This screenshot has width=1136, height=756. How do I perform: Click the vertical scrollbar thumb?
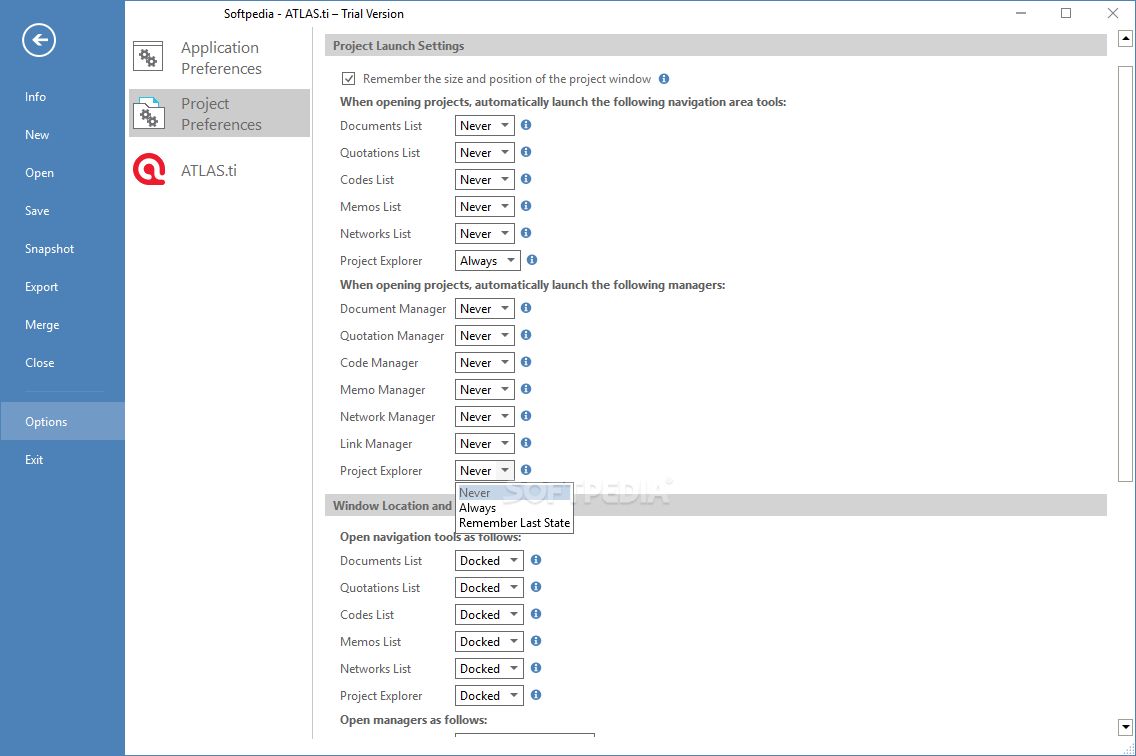click(x=1125, y=273)
